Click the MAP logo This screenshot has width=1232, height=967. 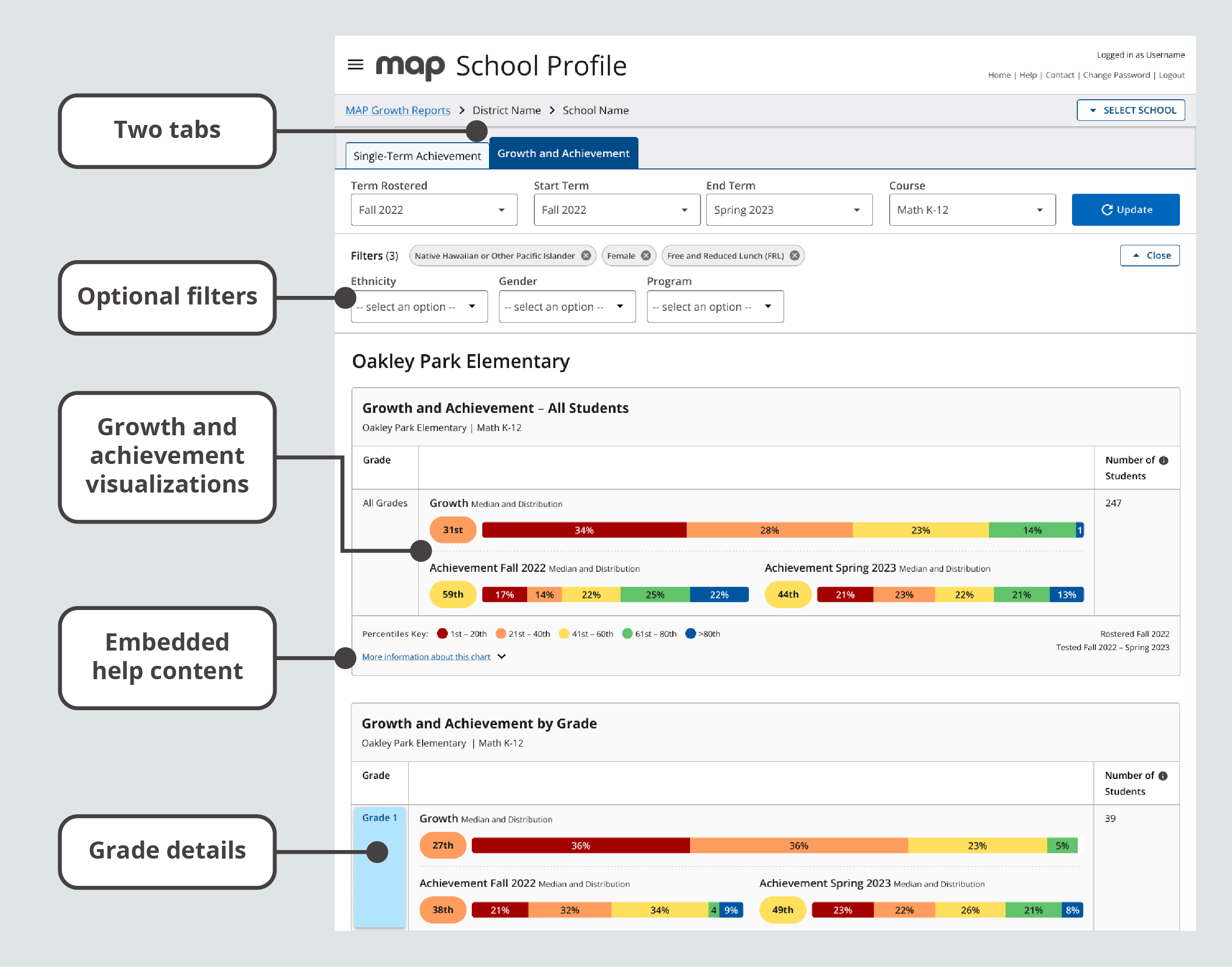[410, 65]
